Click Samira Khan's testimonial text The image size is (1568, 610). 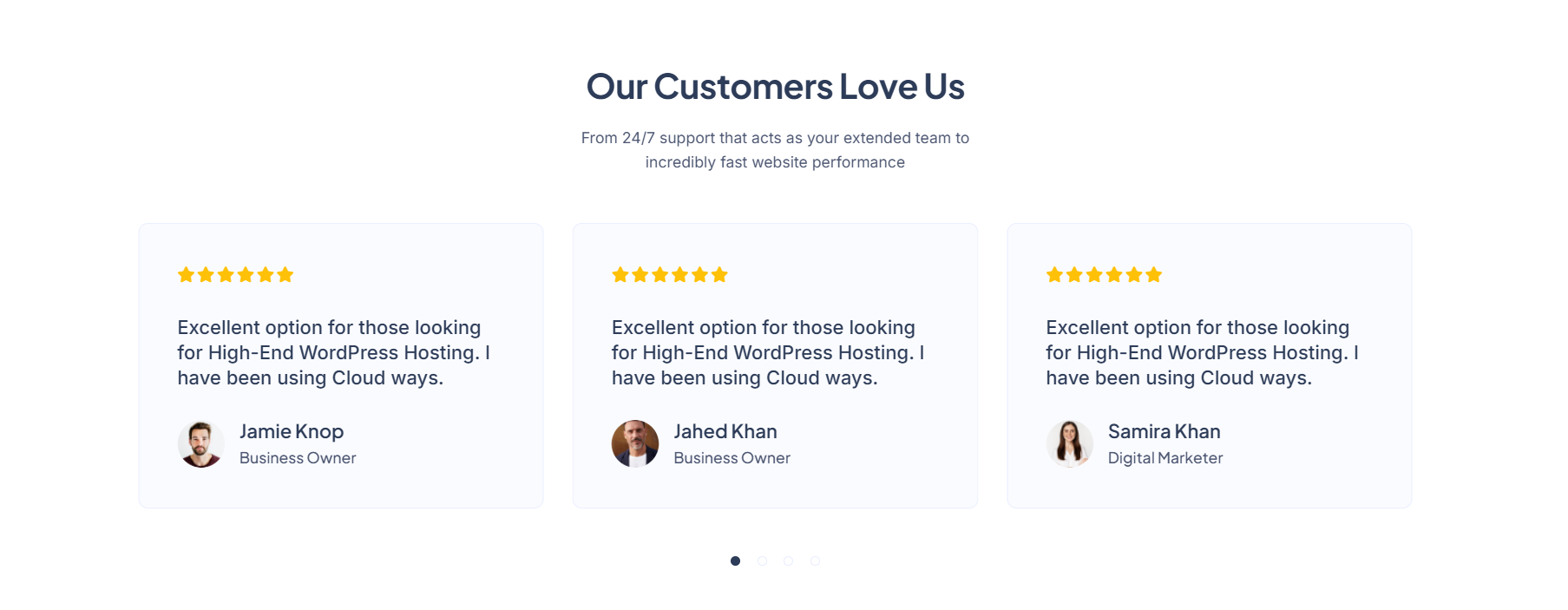coord(1202,352)
